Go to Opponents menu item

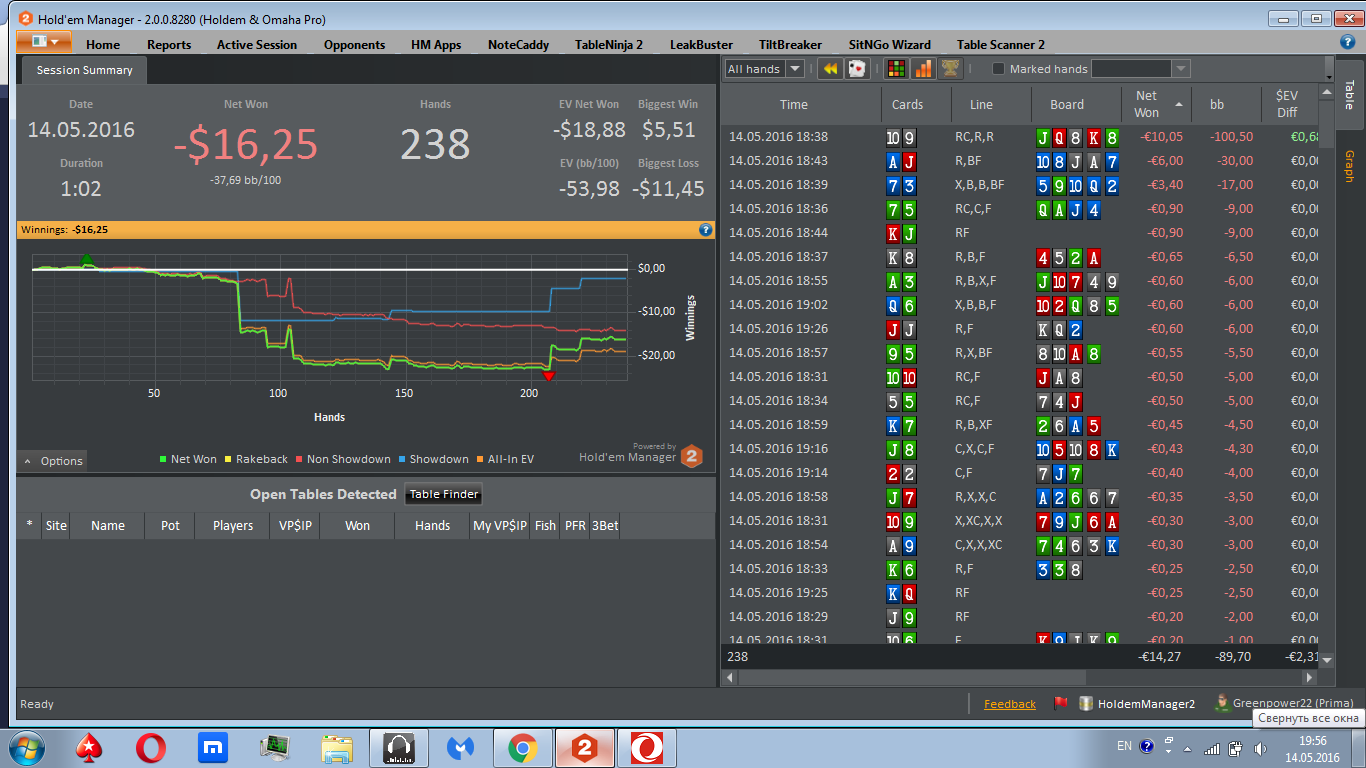(x=354, y=44)
